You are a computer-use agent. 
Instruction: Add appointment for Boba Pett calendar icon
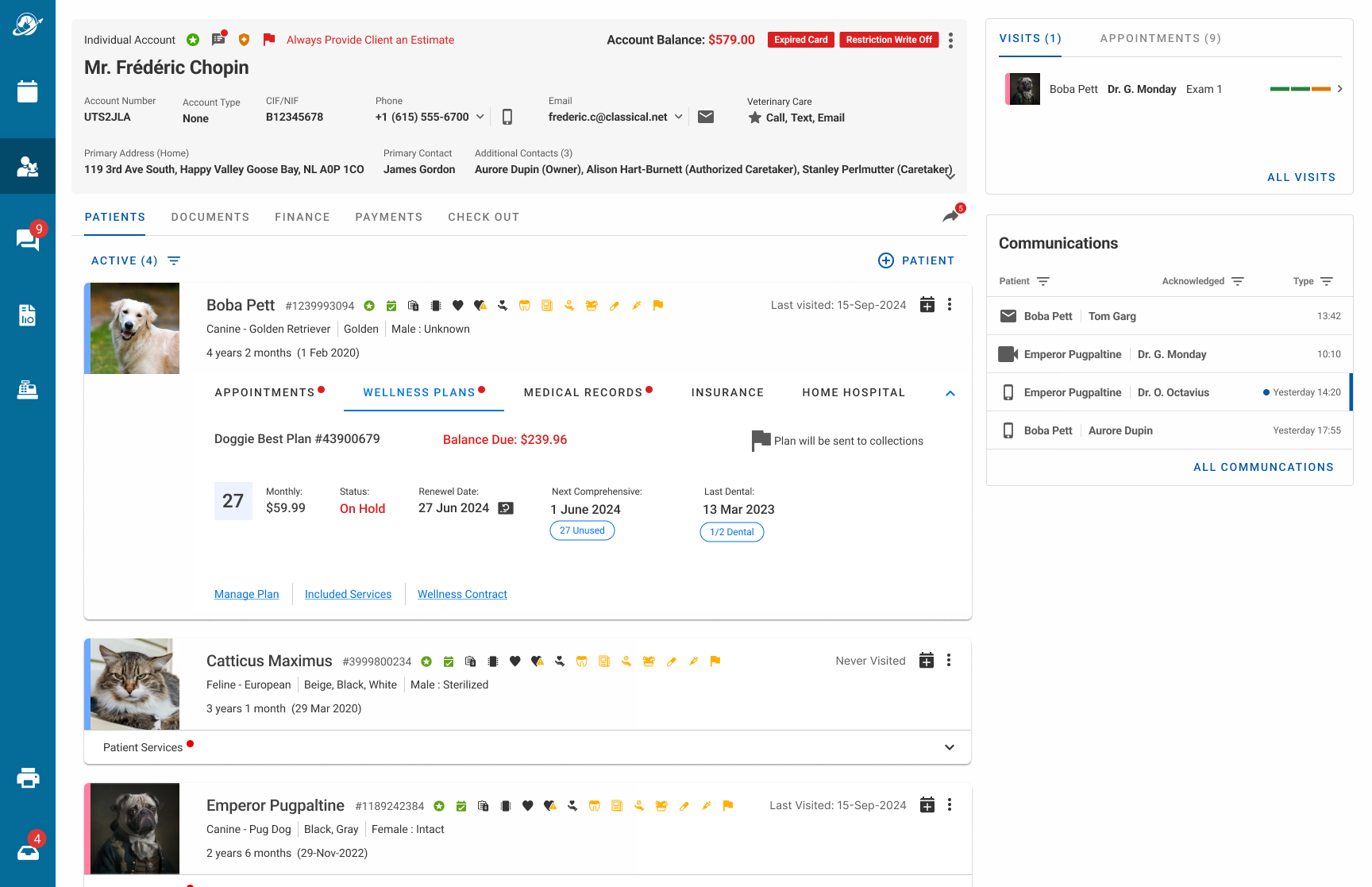point(927,305)
